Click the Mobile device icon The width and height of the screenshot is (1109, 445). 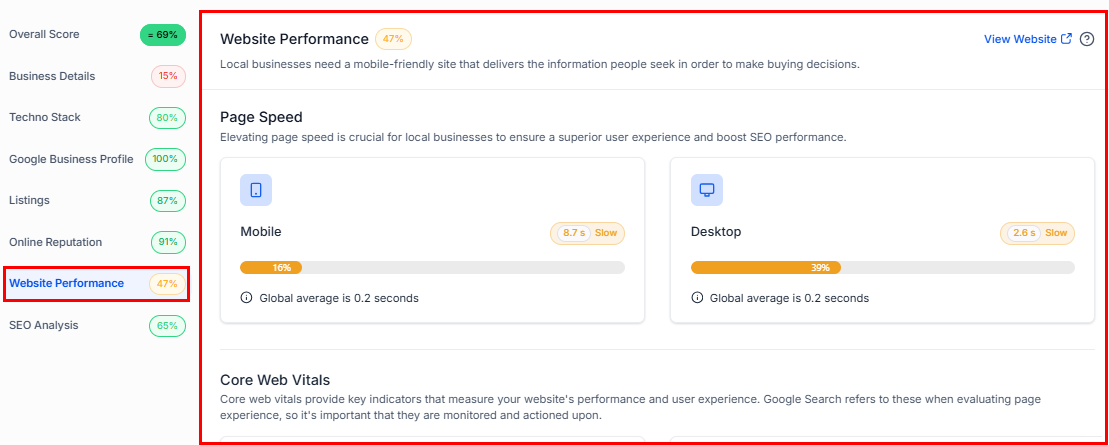[x=256, y=190]
